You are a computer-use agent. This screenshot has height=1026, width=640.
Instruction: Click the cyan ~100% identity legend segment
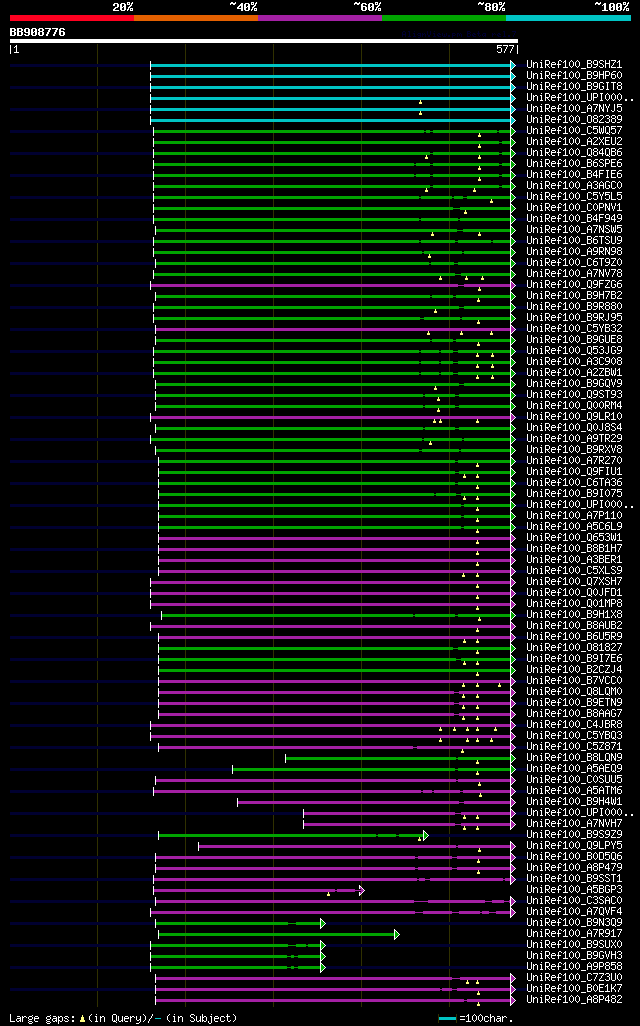click(x=568, y=18)
